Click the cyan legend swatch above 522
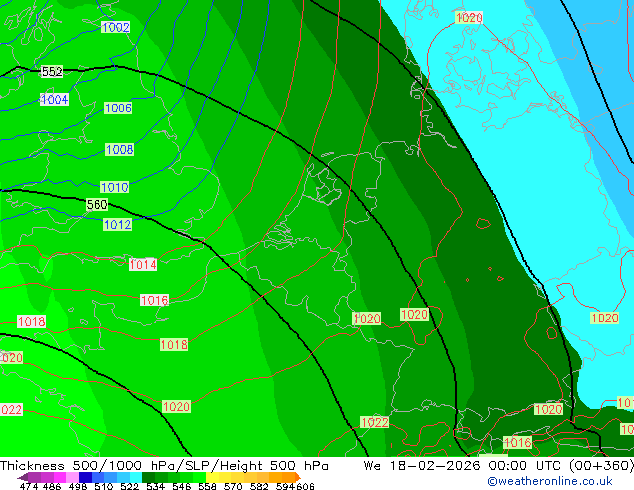The height and width of the screenshot is (490, 634). pos(136,477)
